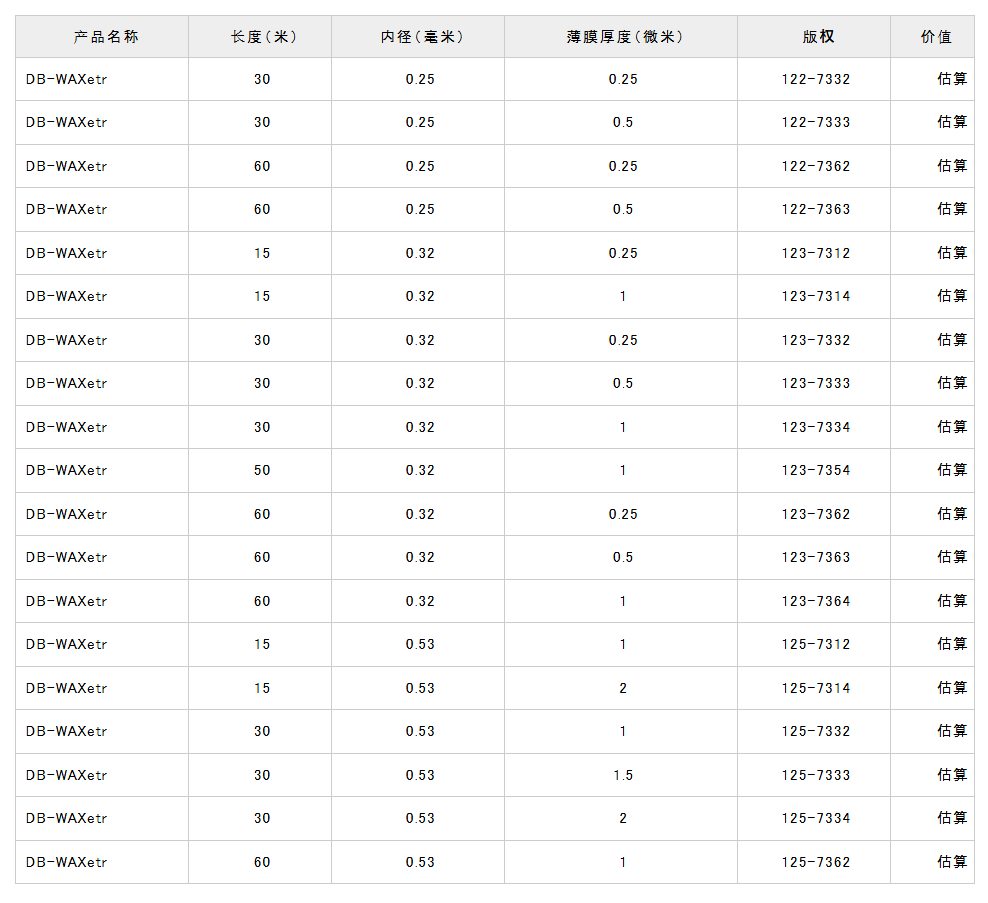Click part number 123-7312
Viewport: 988px width, 903px height.
(816, 253)
